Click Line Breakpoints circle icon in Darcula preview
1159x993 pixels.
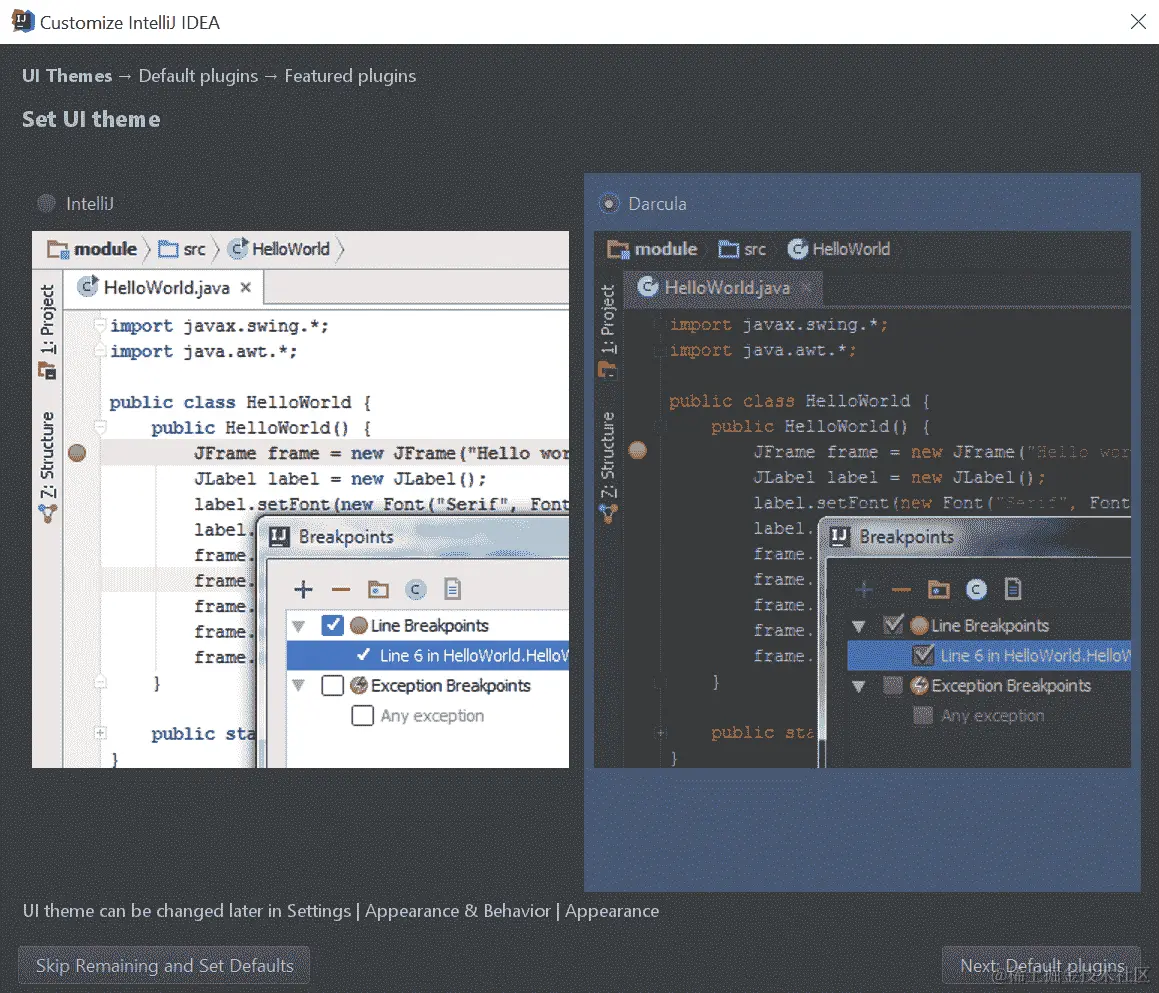pos(919,626)
